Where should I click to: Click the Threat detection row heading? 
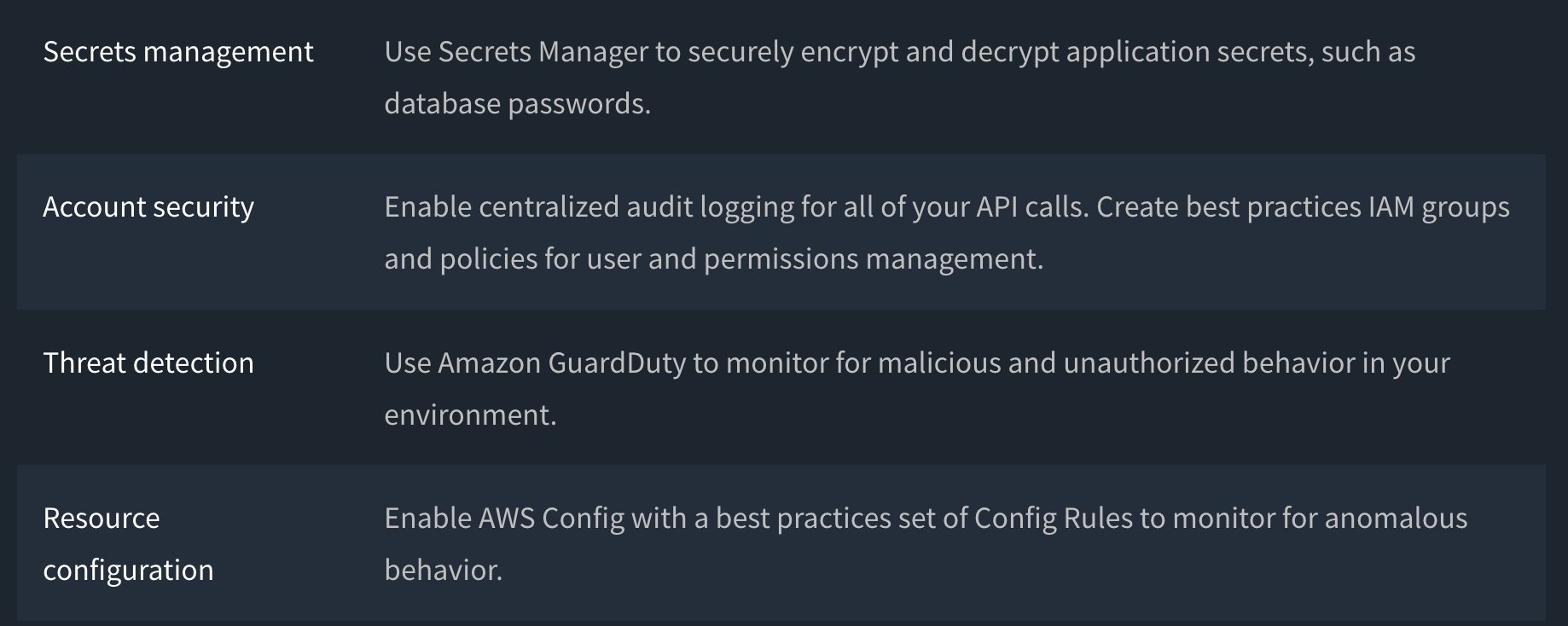(148, 362)
